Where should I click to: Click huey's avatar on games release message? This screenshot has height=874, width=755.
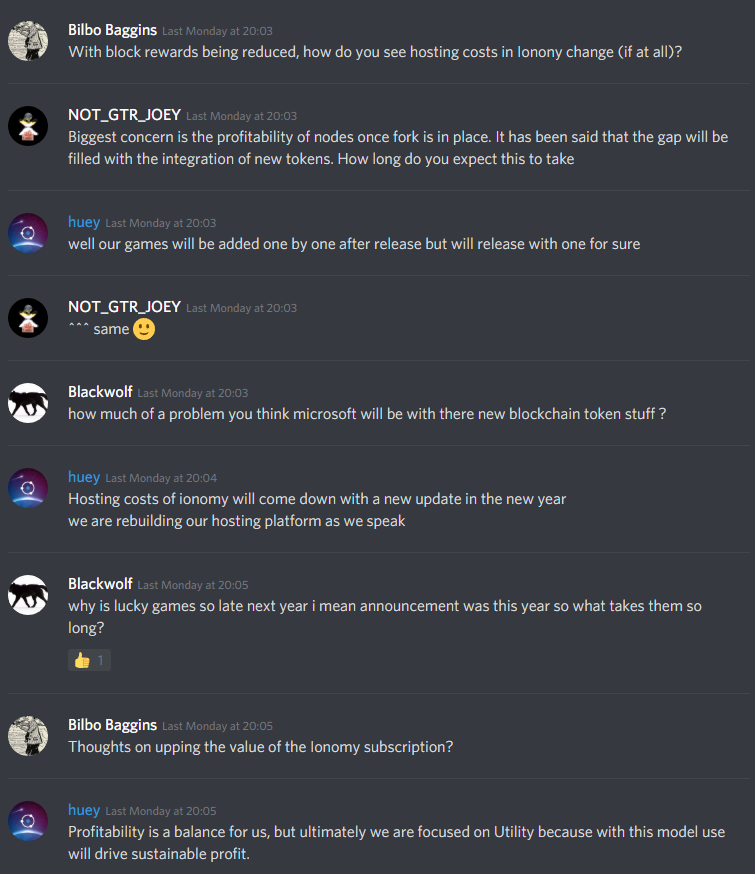pyautogui.click(x=28, y=233)
